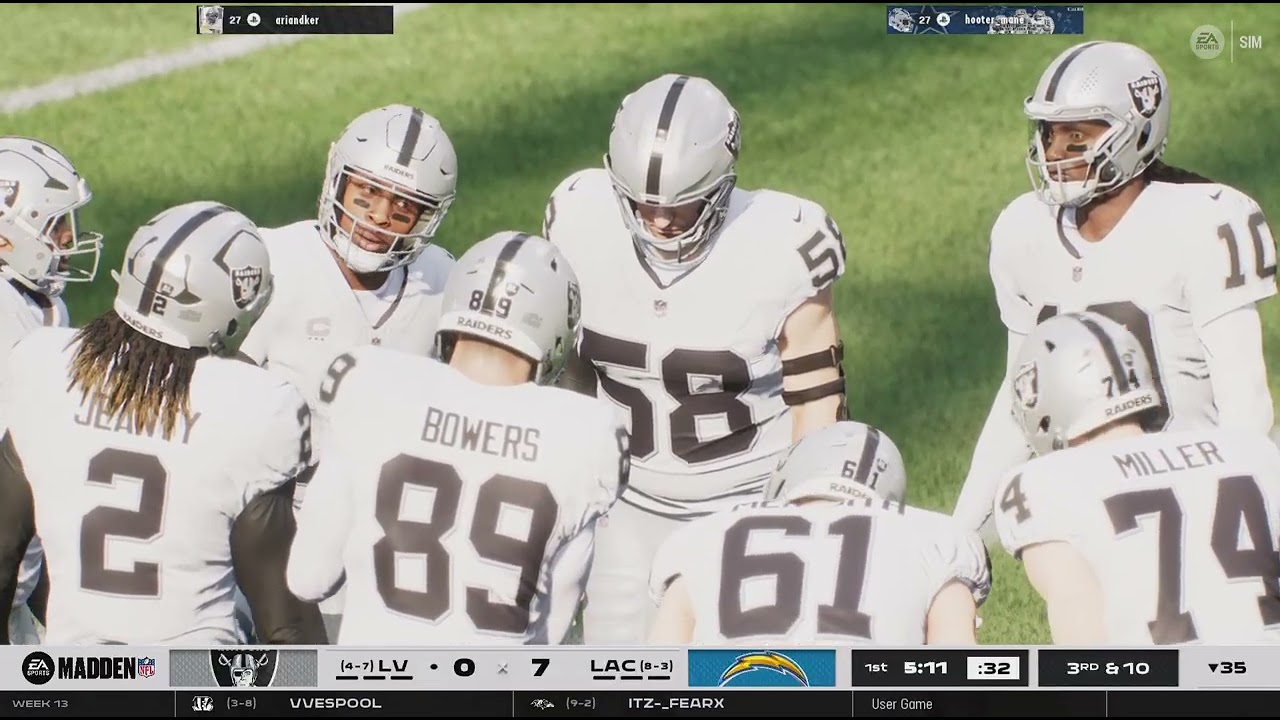1280x720 pixels.
Task: Click the EA Sports logo beside SIM
Action: click(1207, 42)
